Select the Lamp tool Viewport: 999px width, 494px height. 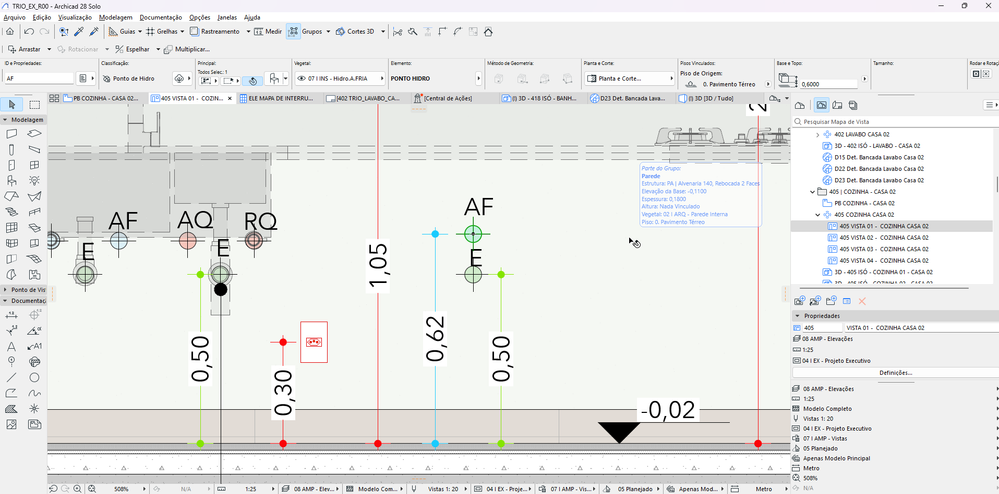pos(35,180)
